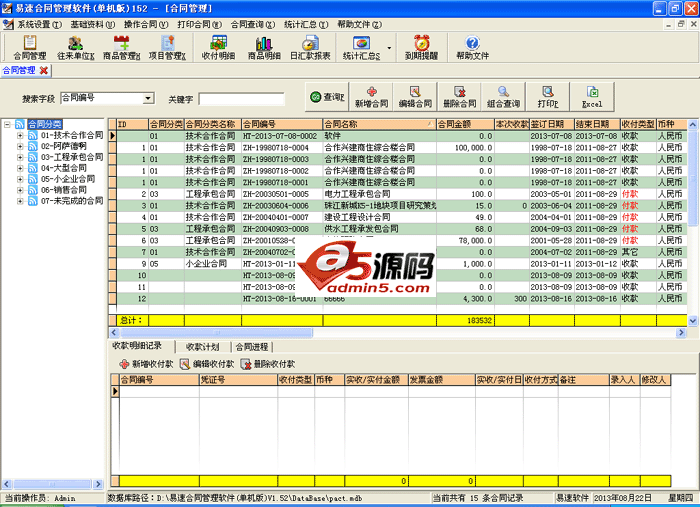This screenshot has height=507, width=700.
Task: Close the 合同管理 tab with red X
Action: click(44, 71)
